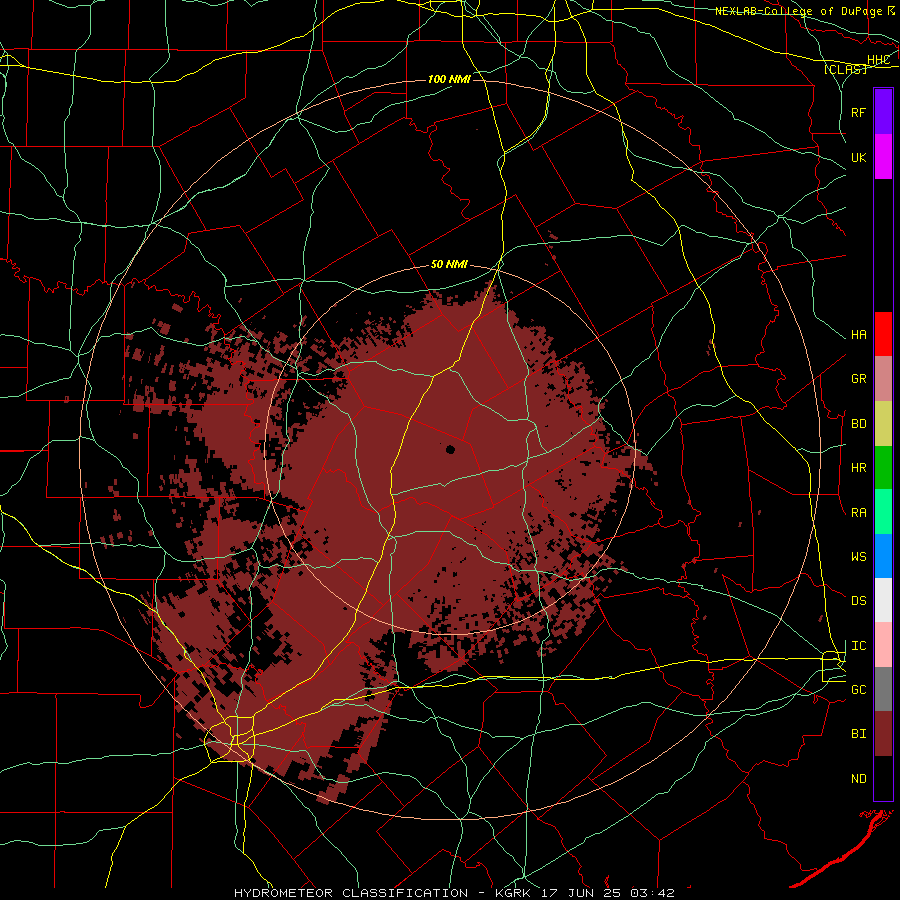
Task: Click the HHC product code label
Action: [x=878, y=60]
